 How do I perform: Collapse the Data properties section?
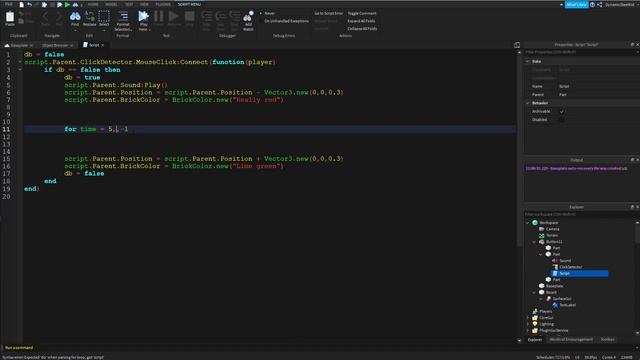[528, 61]
